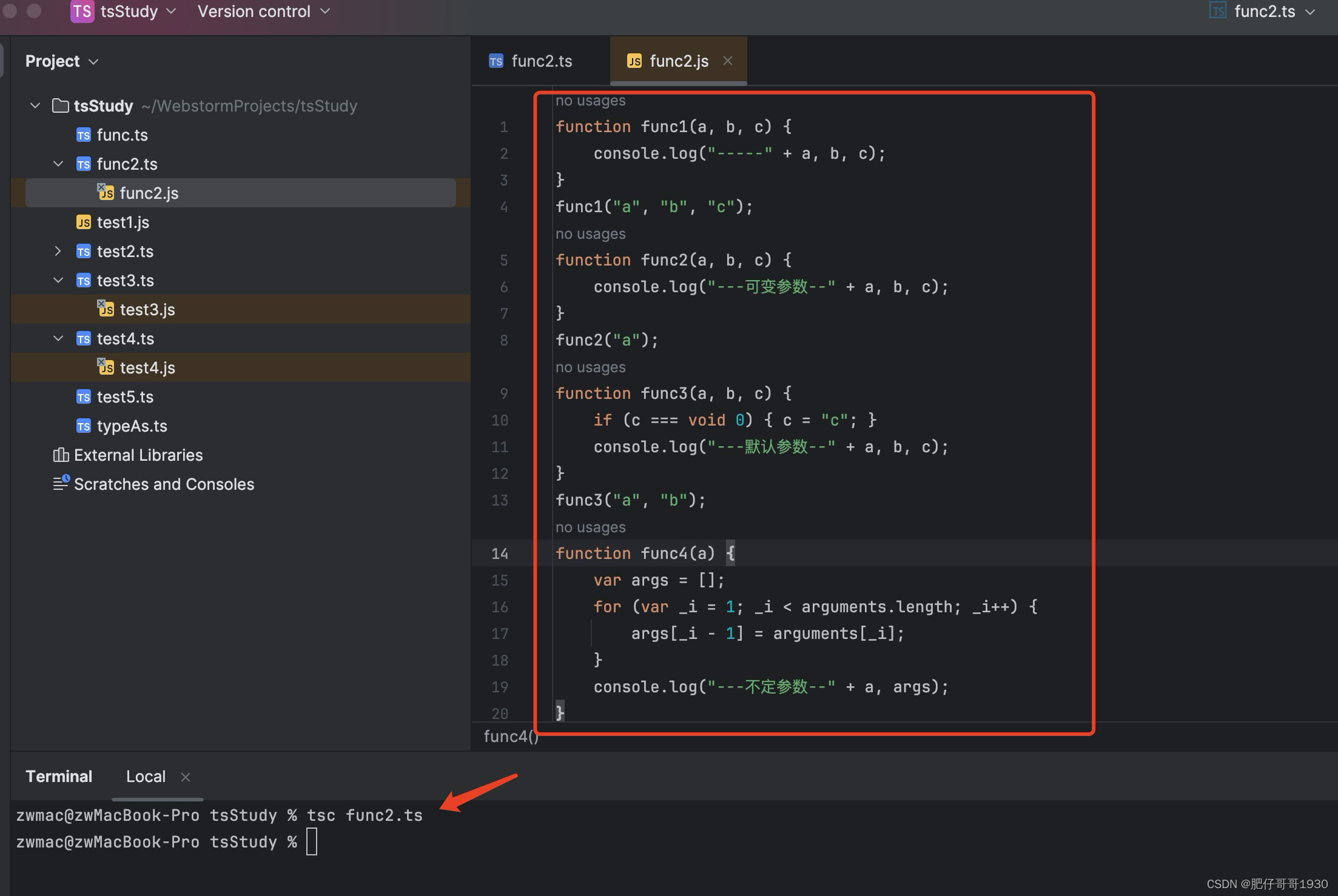
Task: Select External Libraries node
Action: click(x=138, y=455)
